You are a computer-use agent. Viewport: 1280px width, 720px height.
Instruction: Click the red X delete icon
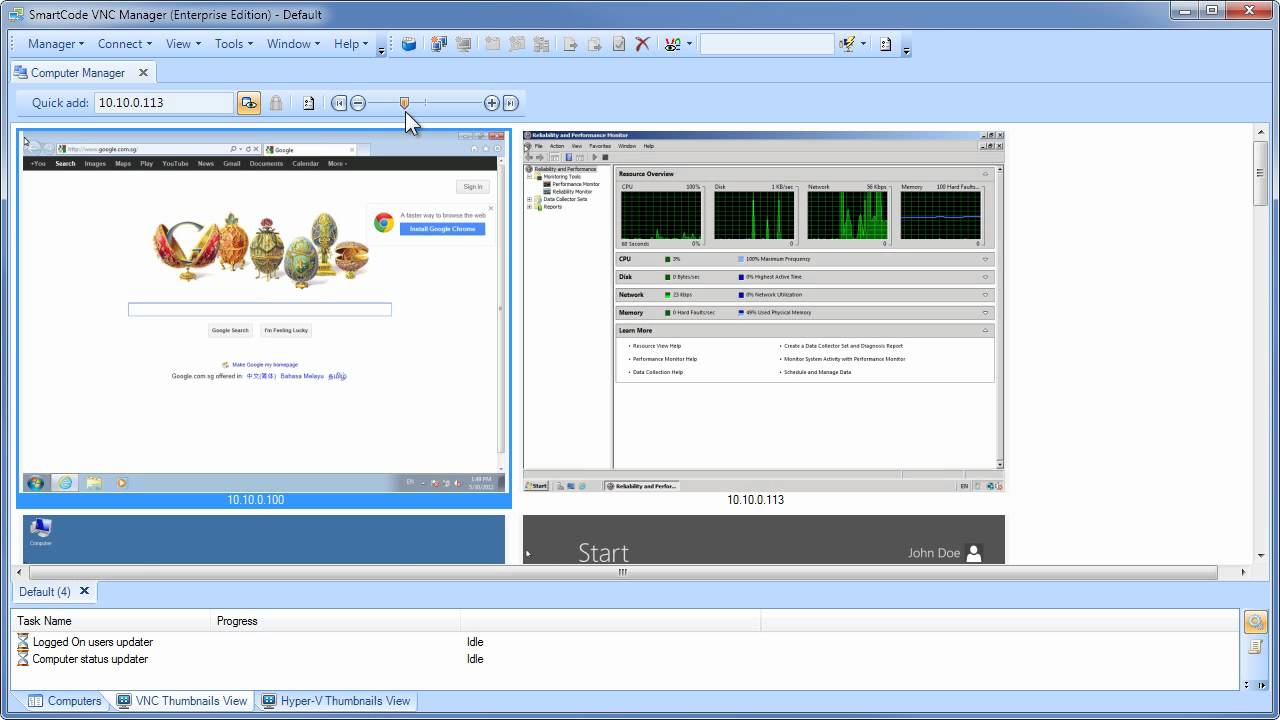[643, 44]
